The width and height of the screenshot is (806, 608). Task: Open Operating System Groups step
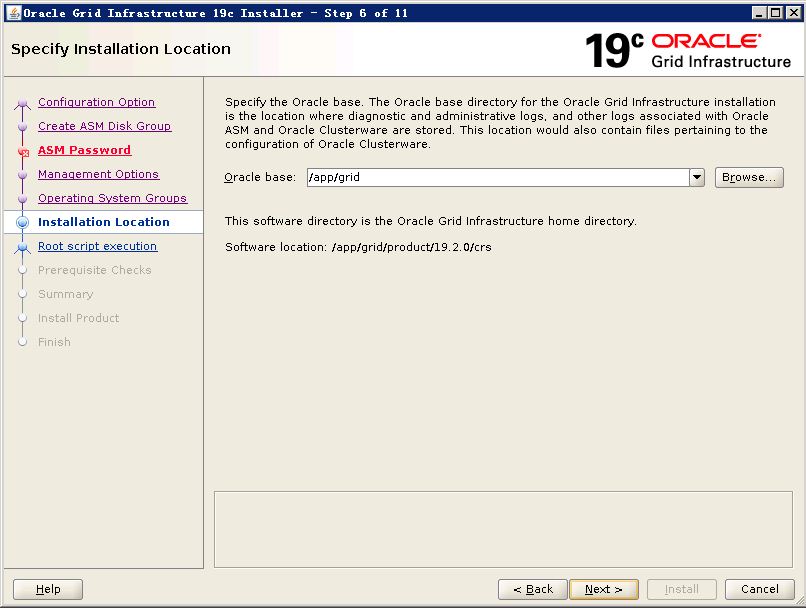coord(113,198)
